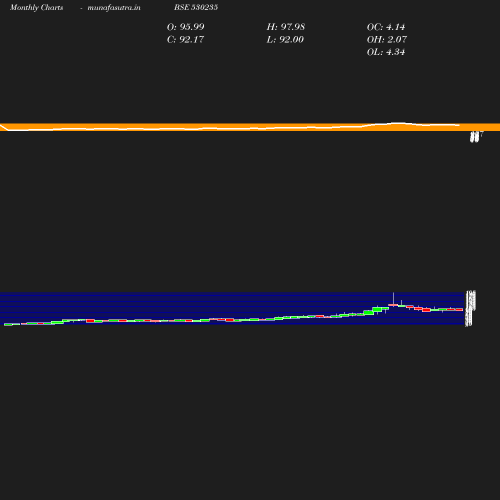The height and width of the screenshot is (500, 500).
Task: Select the tallest candle wick at peak
Action: [393, 299]
